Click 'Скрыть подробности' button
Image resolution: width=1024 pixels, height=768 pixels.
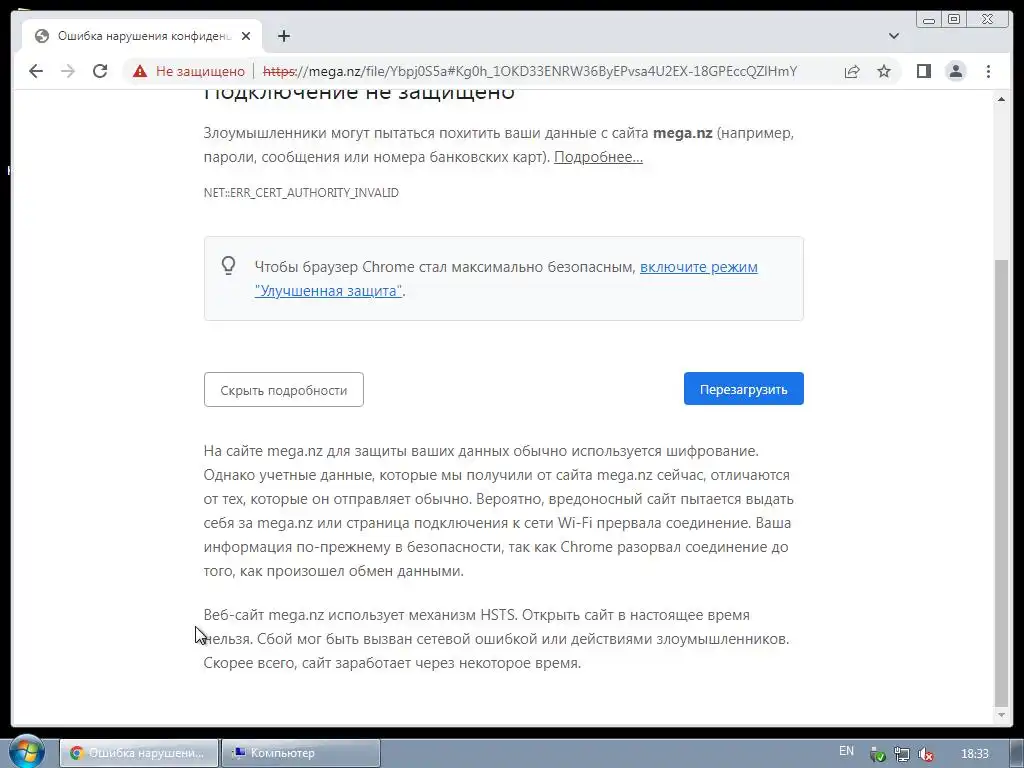click(x=283, y=390)
